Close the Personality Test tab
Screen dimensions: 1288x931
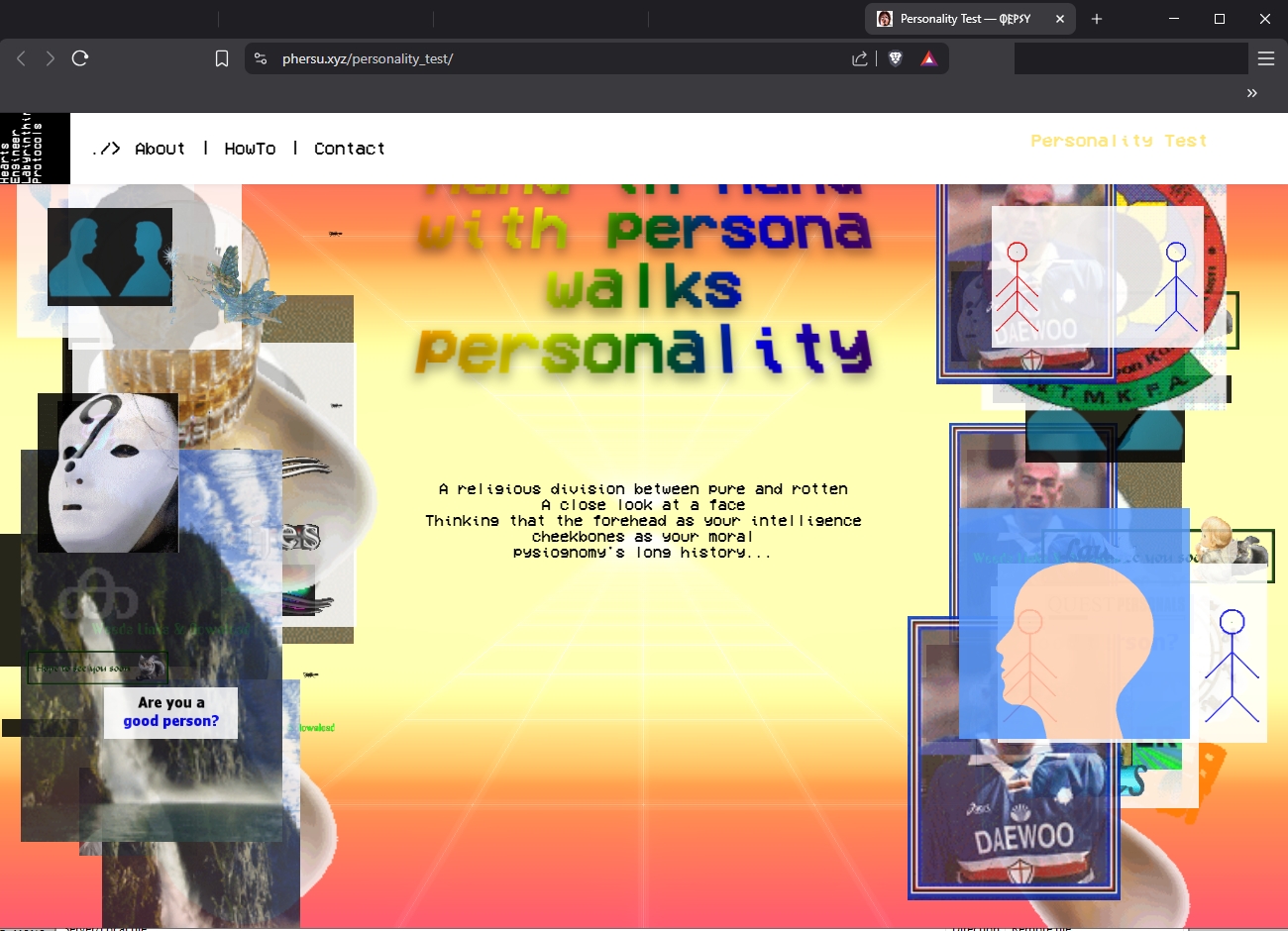tap(1060, 19)
